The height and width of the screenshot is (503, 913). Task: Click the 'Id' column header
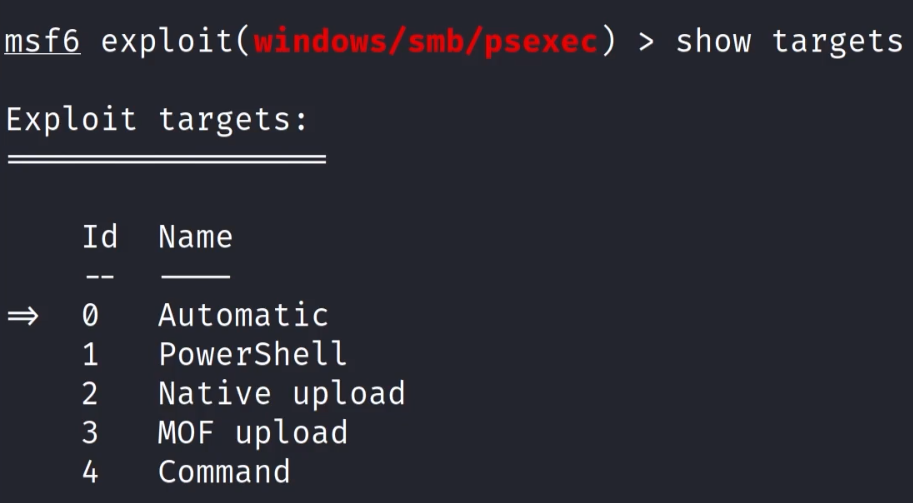100,237
